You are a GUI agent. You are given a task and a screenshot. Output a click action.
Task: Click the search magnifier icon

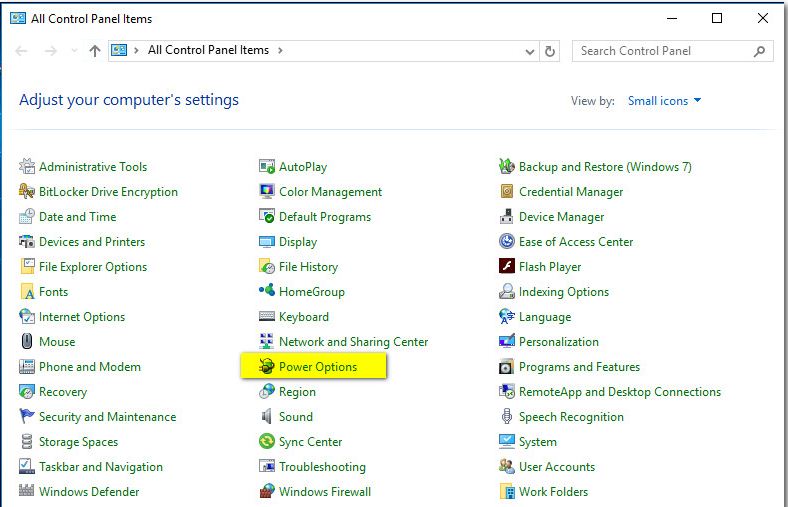pyautogui.click(x=759, y=51)
